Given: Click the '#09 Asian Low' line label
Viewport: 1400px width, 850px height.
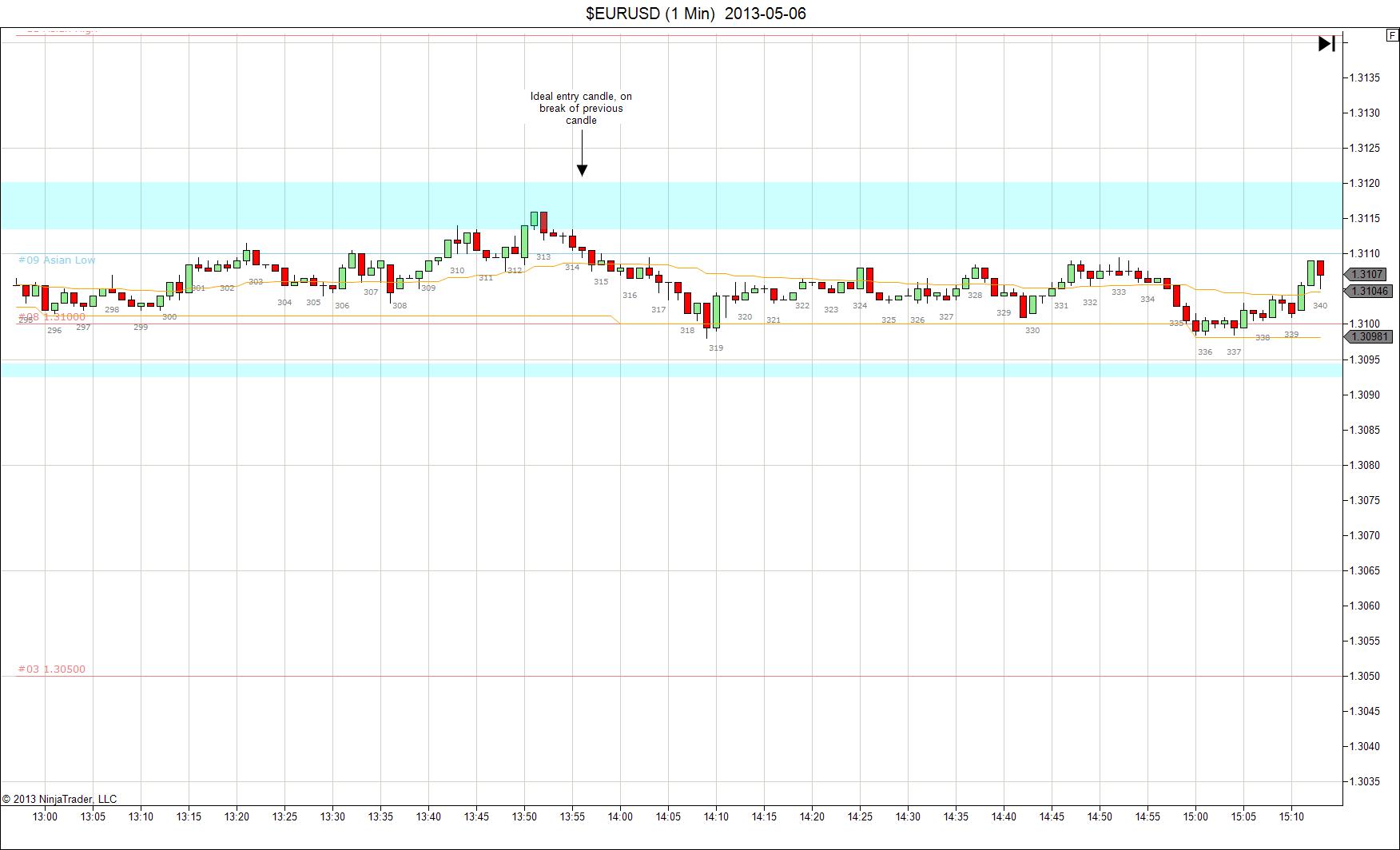Looking at the screenshot, I should point(57,260).
